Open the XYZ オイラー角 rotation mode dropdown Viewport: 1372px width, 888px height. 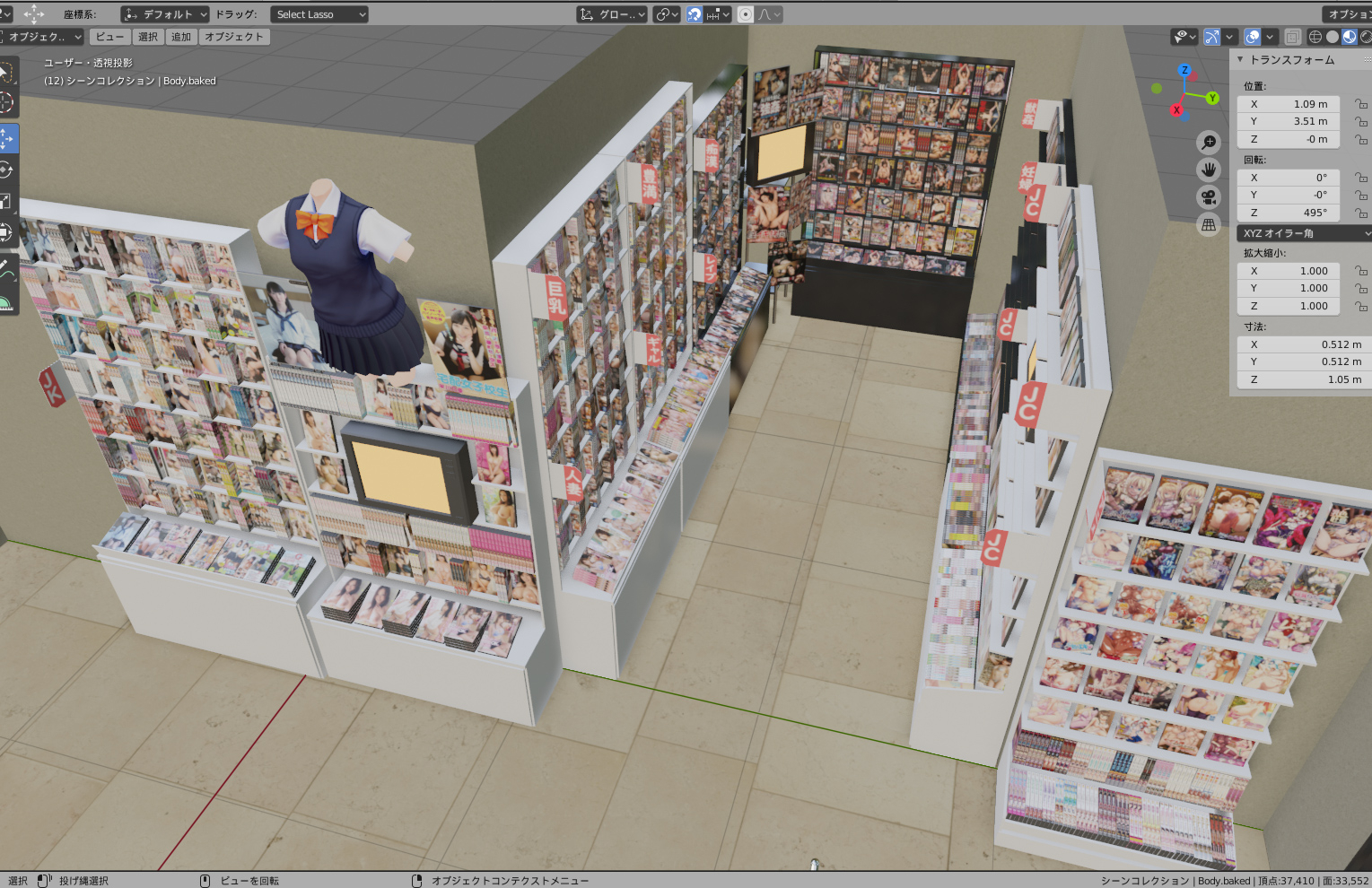tap(1303, 233)
